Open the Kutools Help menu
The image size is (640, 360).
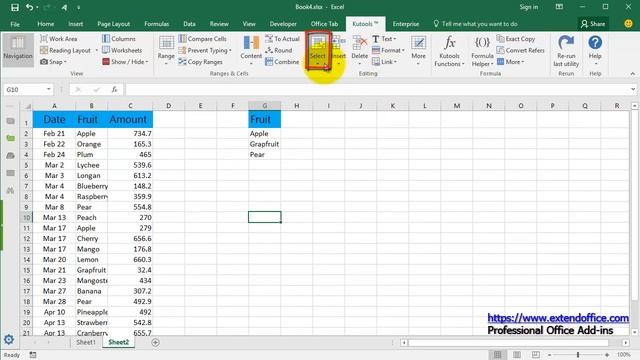point(595,50)
